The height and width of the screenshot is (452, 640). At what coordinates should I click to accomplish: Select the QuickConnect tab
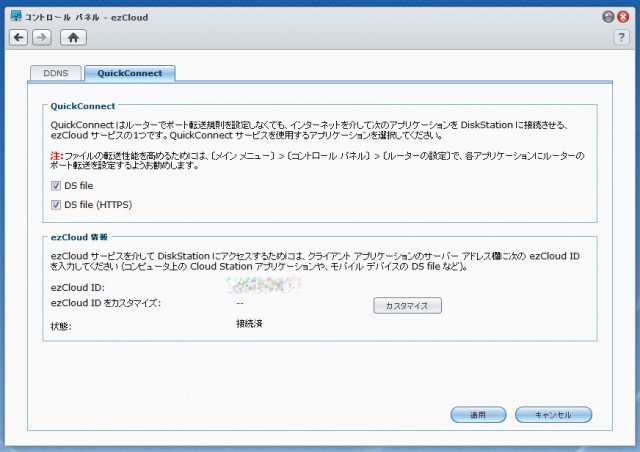(130, 73)
